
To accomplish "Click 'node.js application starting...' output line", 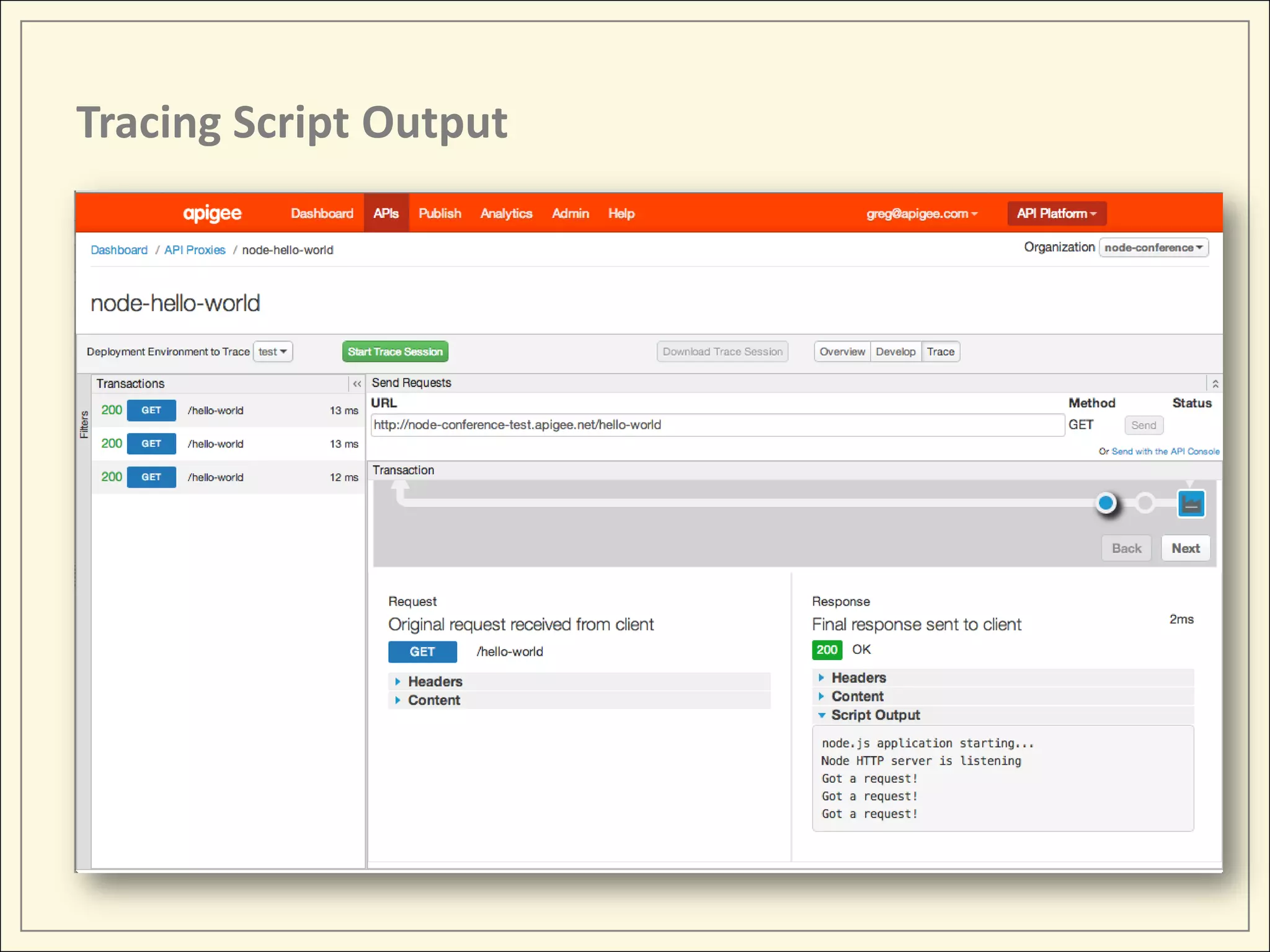I will (928, 744).
